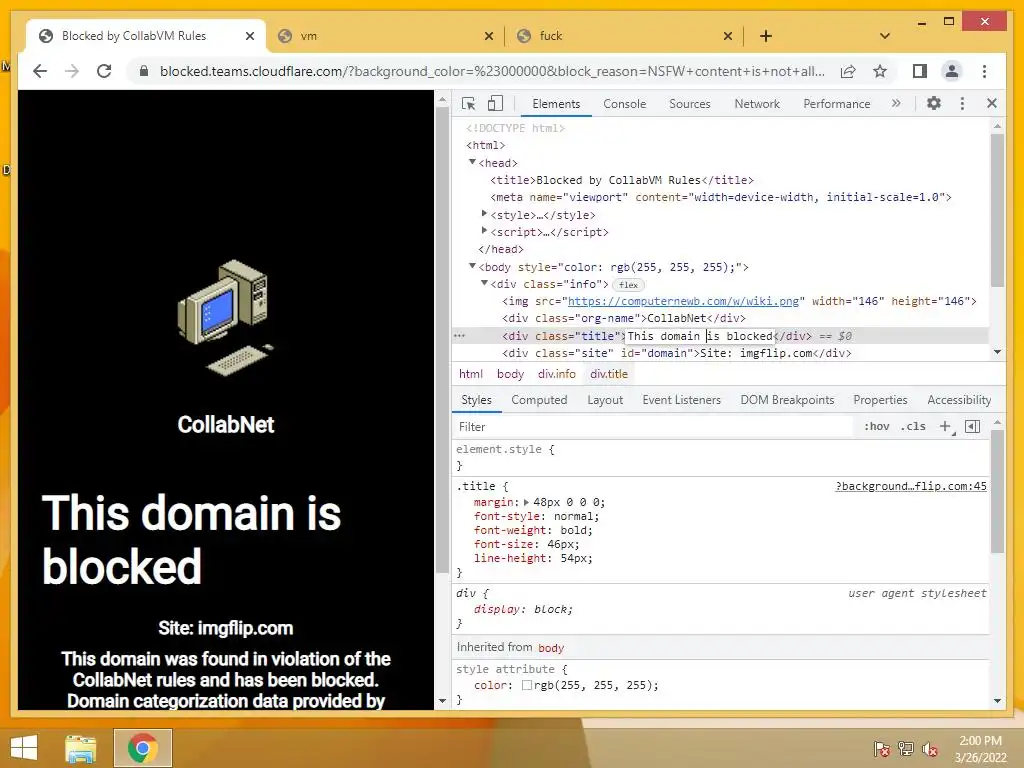Expand the script element node

point(484,231)
